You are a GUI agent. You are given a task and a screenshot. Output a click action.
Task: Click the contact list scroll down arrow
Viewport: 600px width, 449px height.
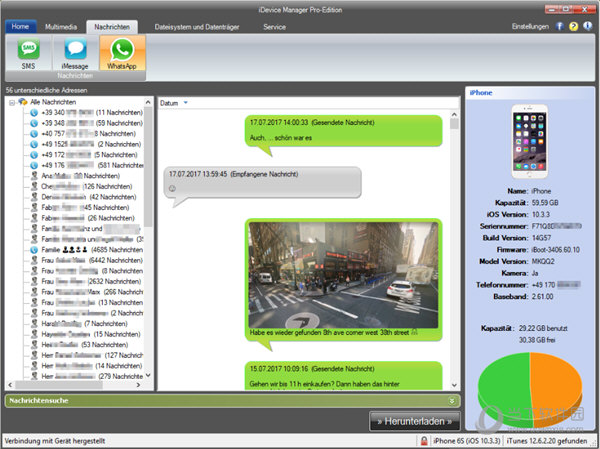pos(148,376)
